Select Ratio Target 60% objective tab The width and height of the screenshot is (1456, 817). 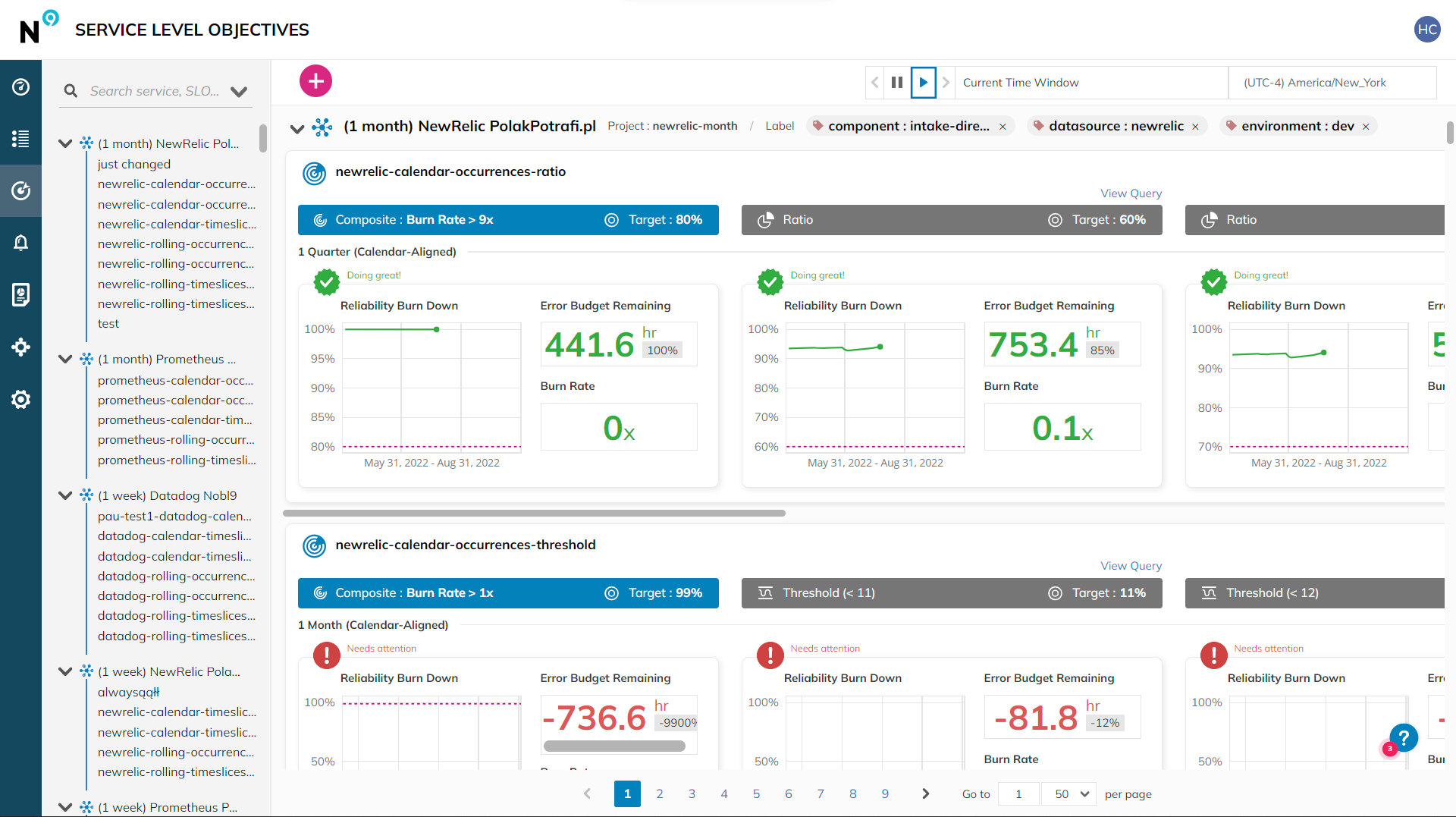952,220
